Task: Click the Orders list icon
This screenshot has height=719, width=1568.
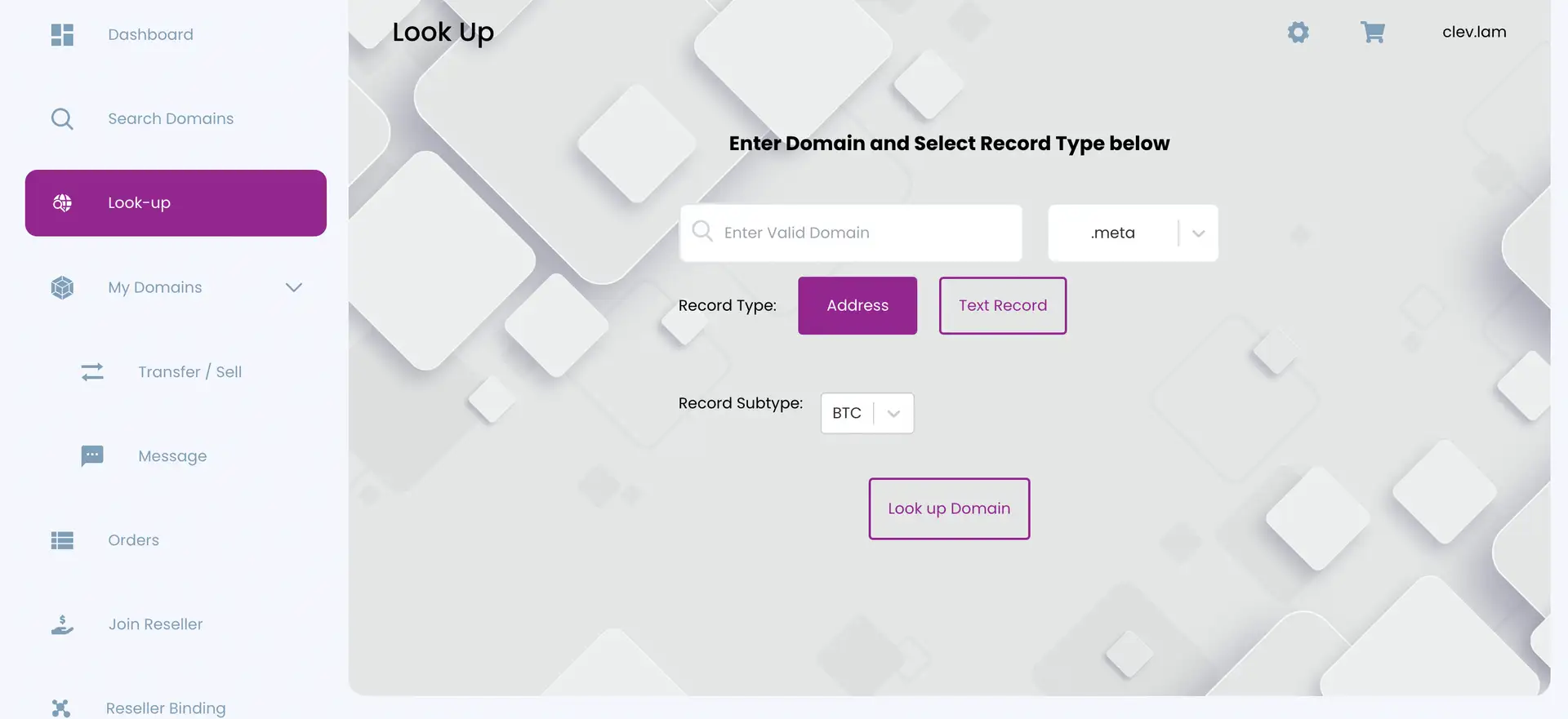Action: coord(62,540)
